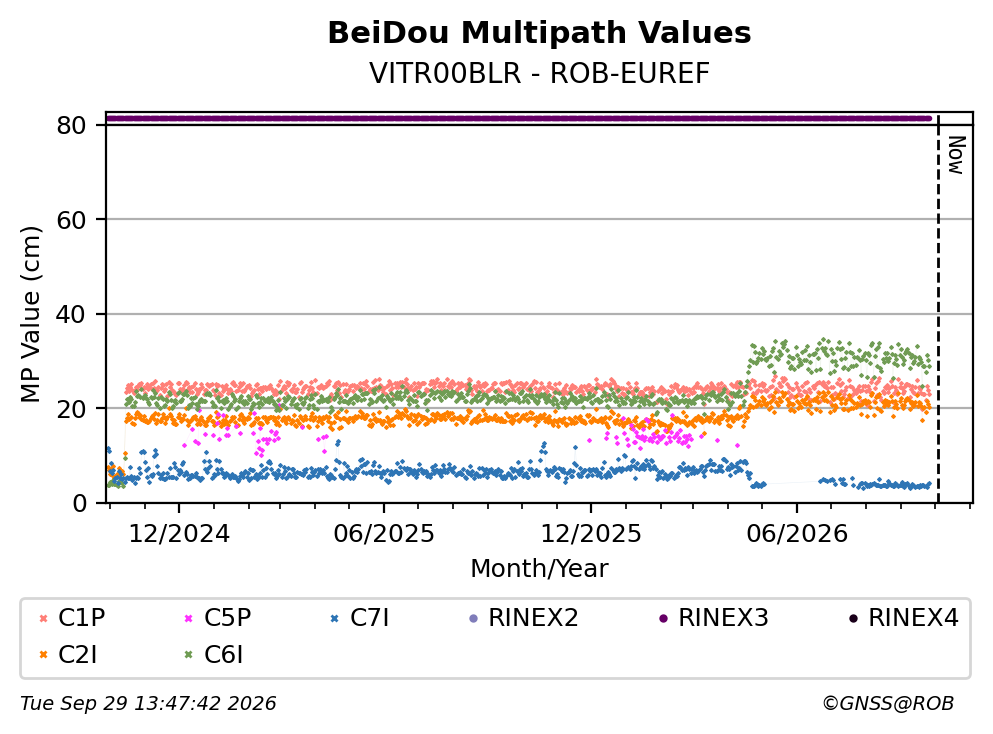Click the dashed Now marker line
Screen dimensions: 993x734
pos(938,310)
